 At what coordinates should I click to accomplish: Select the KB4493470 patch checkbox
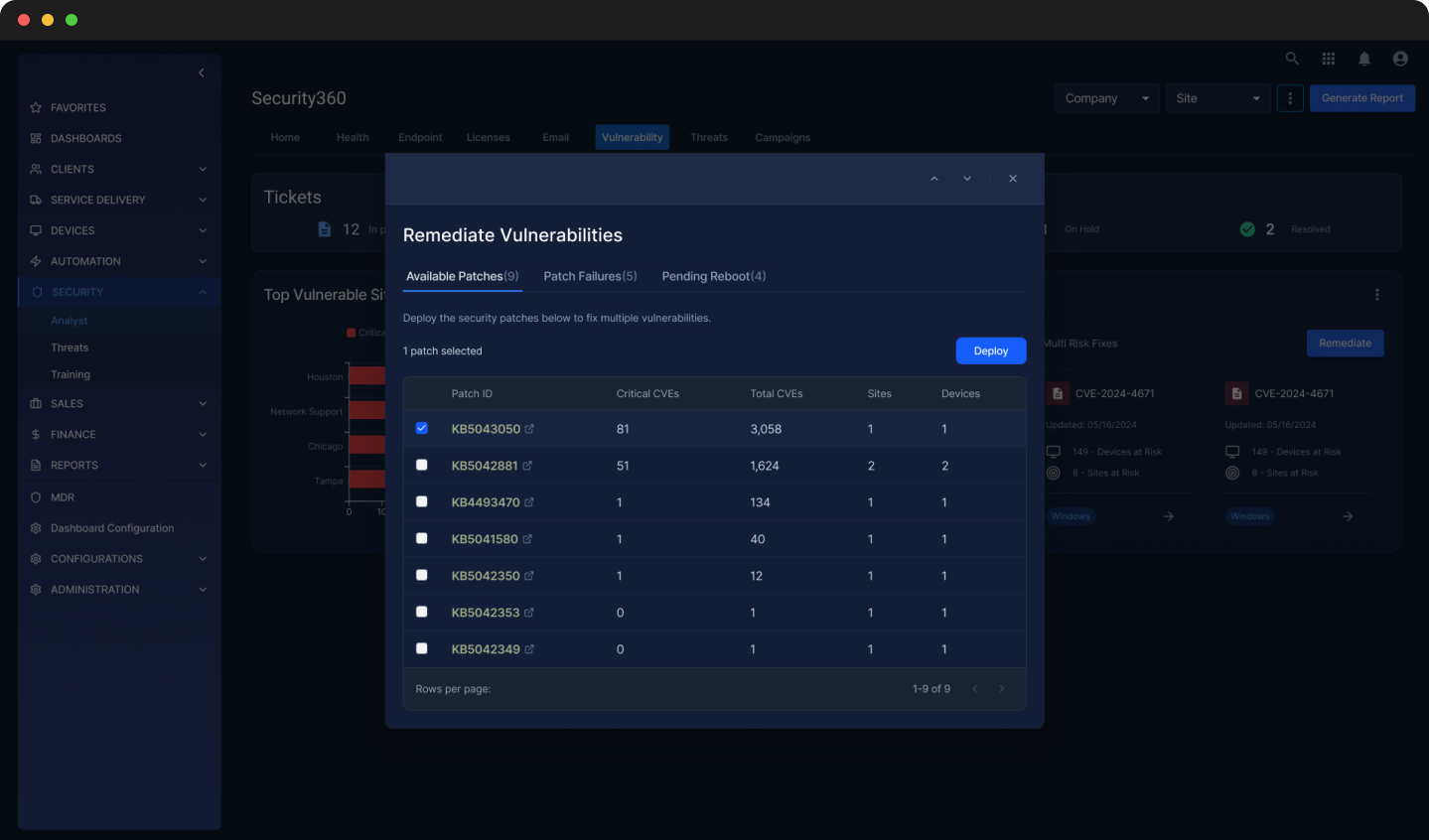coord(421,501)
